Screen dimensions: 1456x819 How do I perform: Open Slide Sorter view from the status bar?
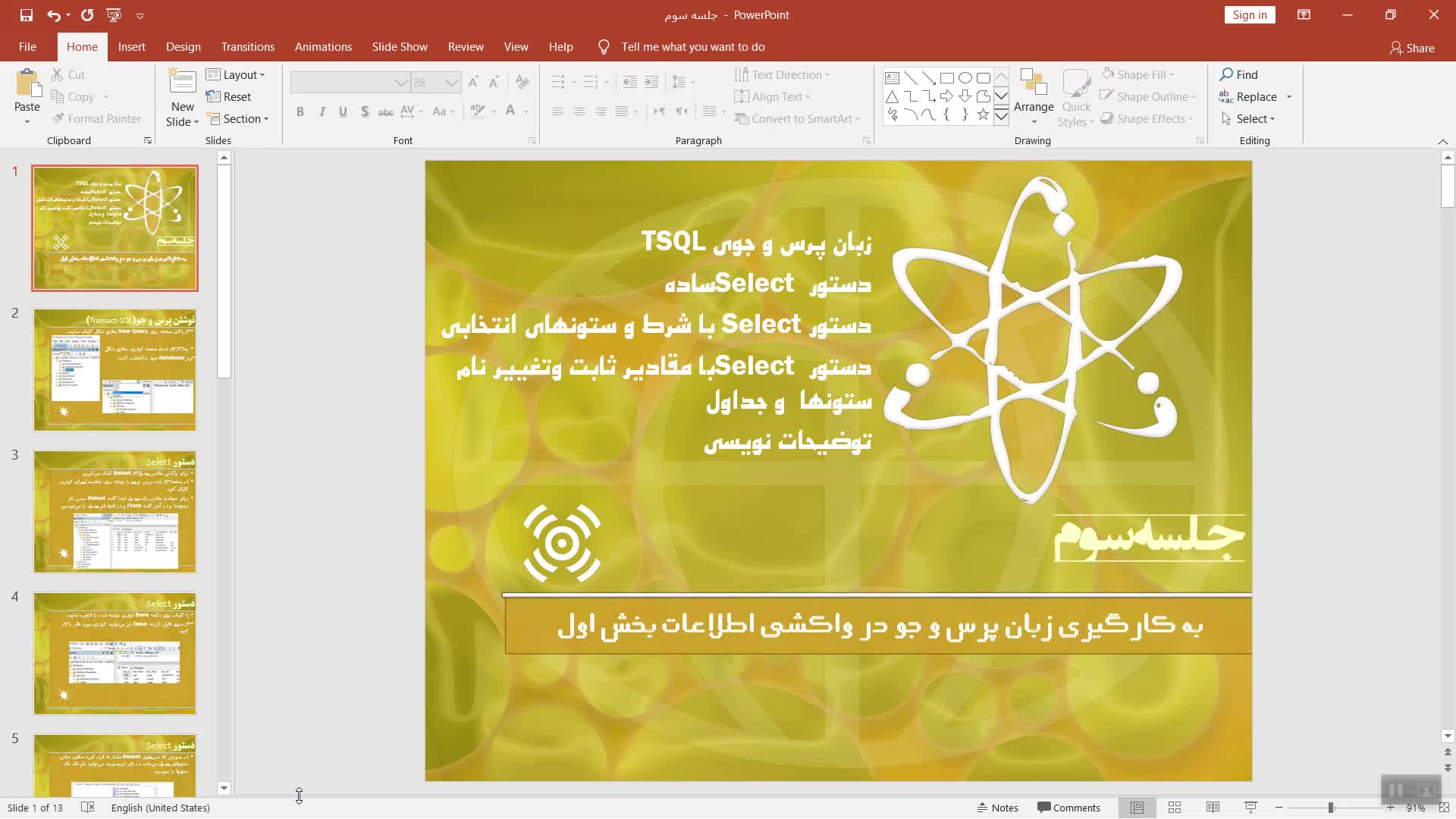click(x=1175, y=808)
